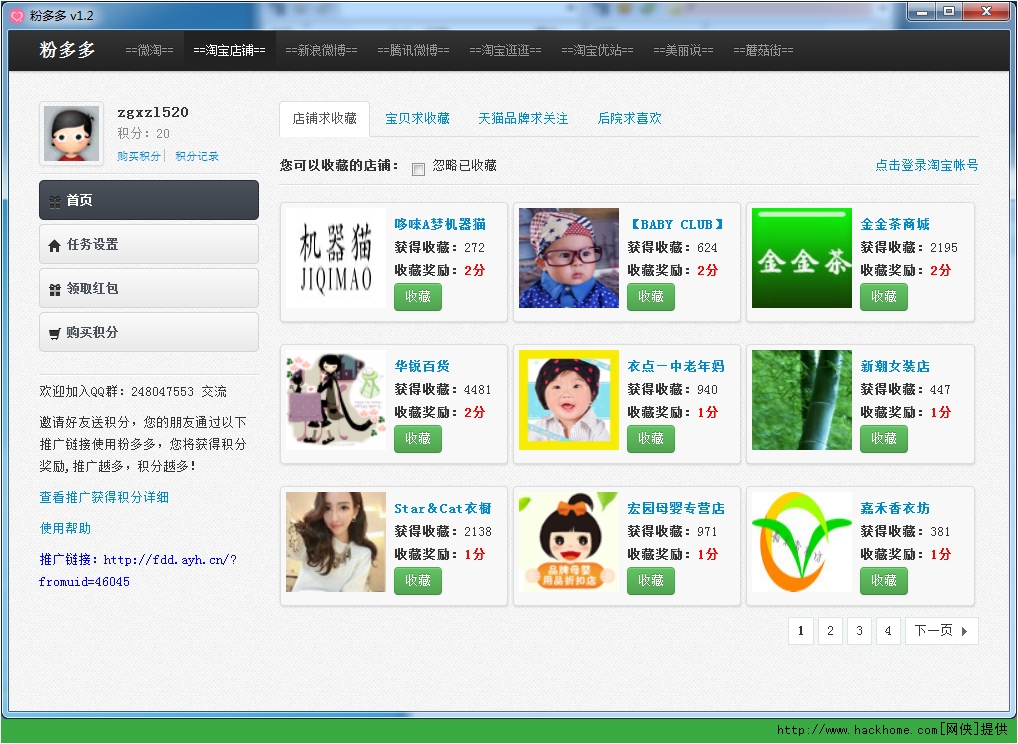The width and height of the screenshot is (1018, 744).
Task: Minimize the 粉多多 window
Action: pyautogui.click(x=921, y=11)
